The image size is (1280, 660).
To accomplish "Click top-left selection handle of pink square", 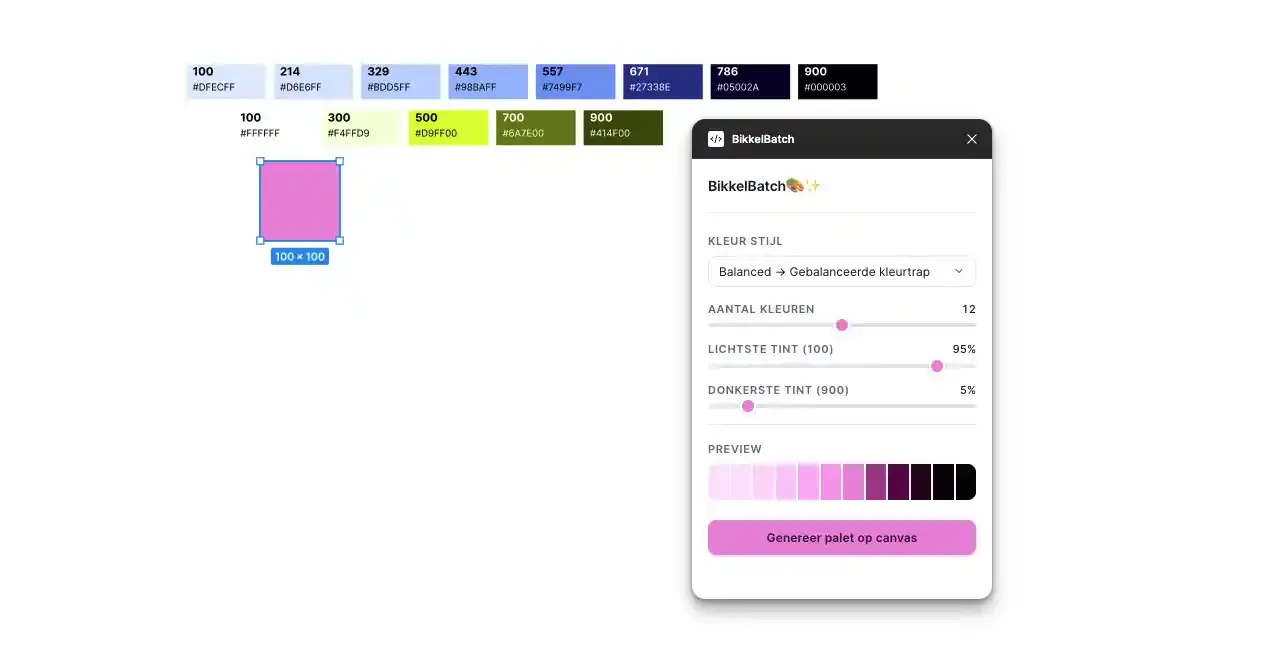I will tap(261, 161).
